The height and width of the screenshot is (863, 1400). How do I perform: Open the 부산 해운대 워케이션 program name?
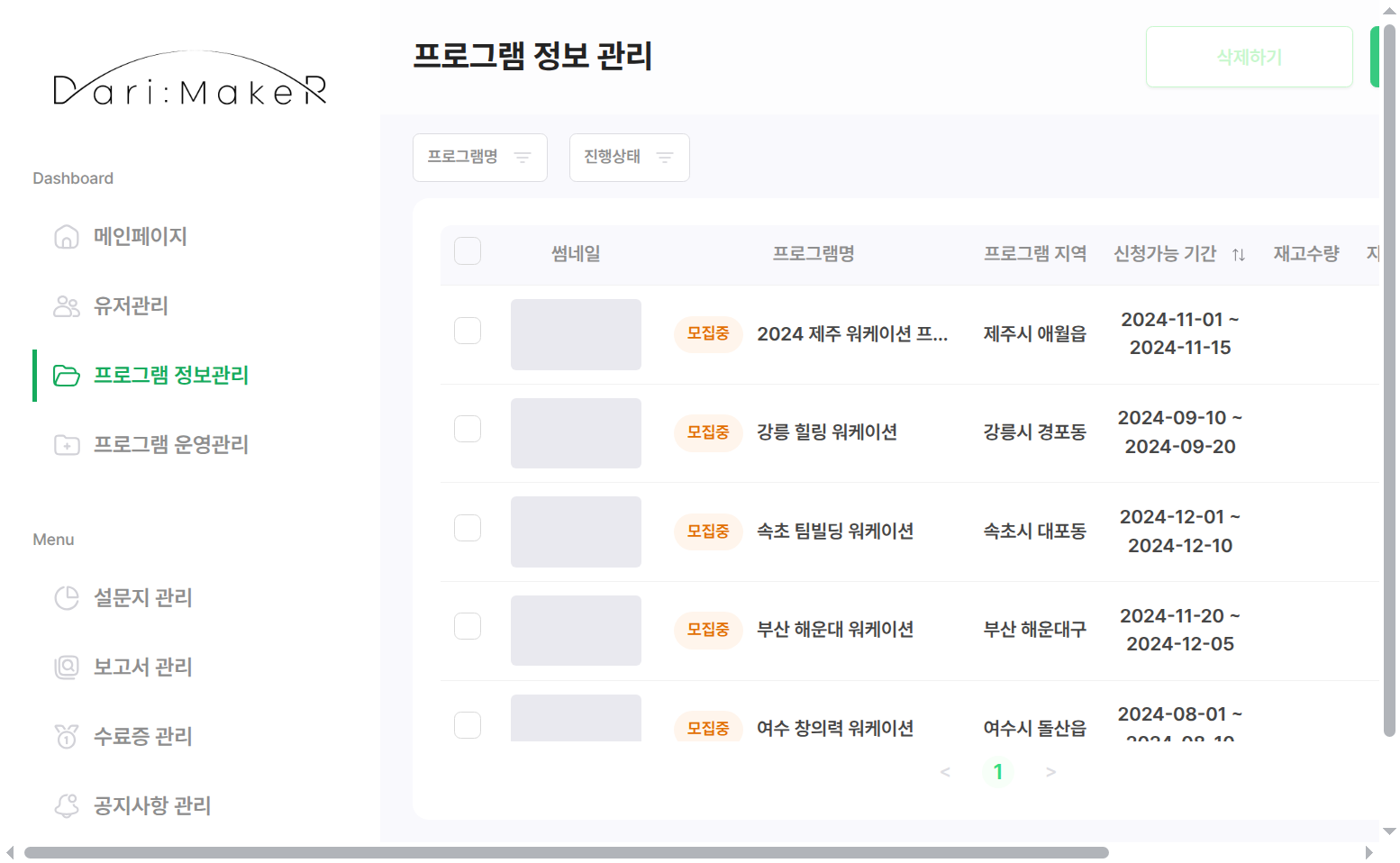coord(835,630)
